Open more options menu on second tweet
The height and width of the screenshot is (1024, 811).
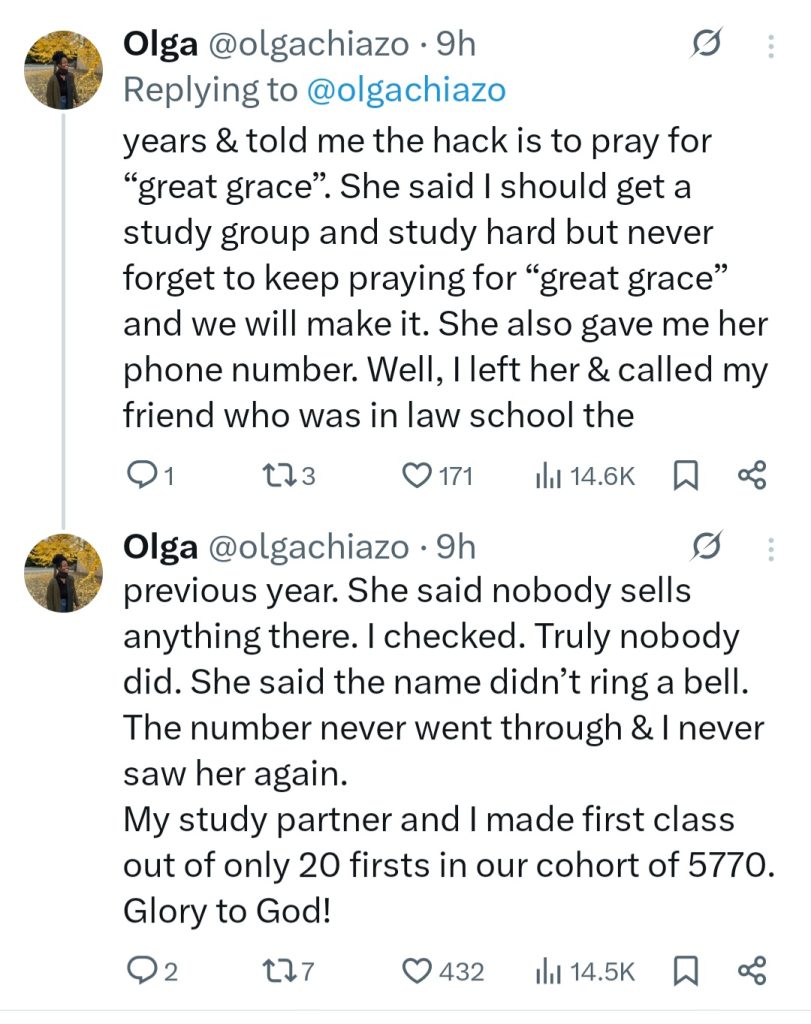pos(769,549)
